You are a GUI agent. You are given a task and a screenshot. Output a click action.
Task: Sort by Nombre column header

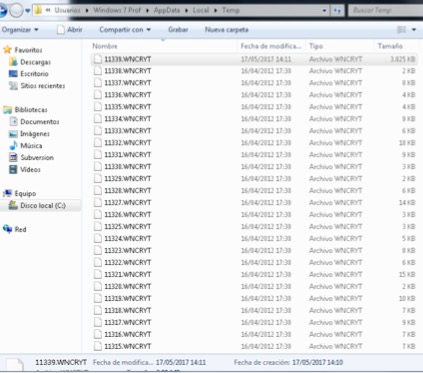[105, 46]
